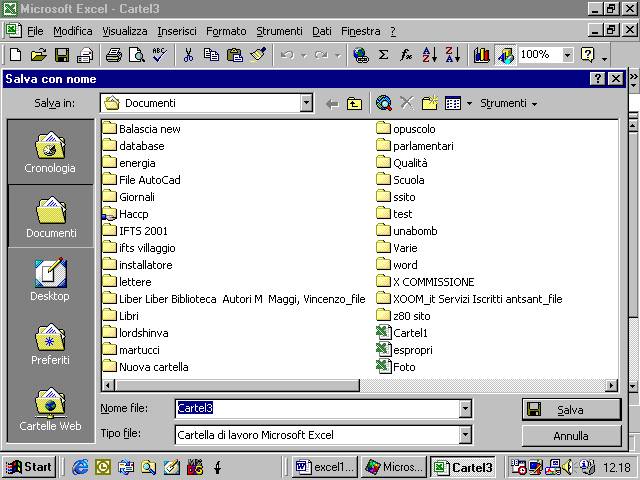Click the Sort Descending Z-A icon

[453, 55]
